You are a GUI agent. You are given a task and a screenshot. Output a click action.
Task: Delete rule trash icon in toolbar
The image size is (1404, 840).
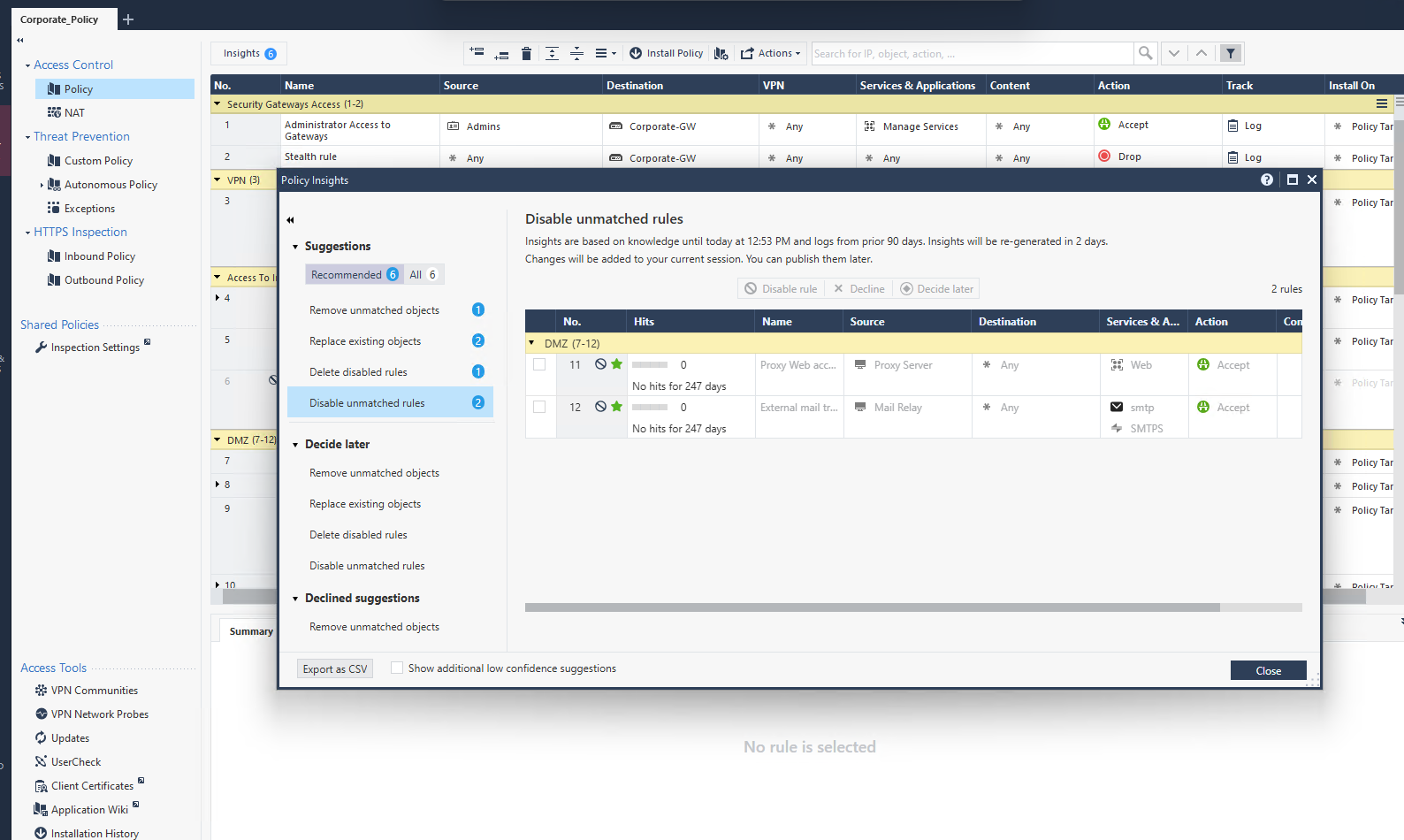pos(526,53)
